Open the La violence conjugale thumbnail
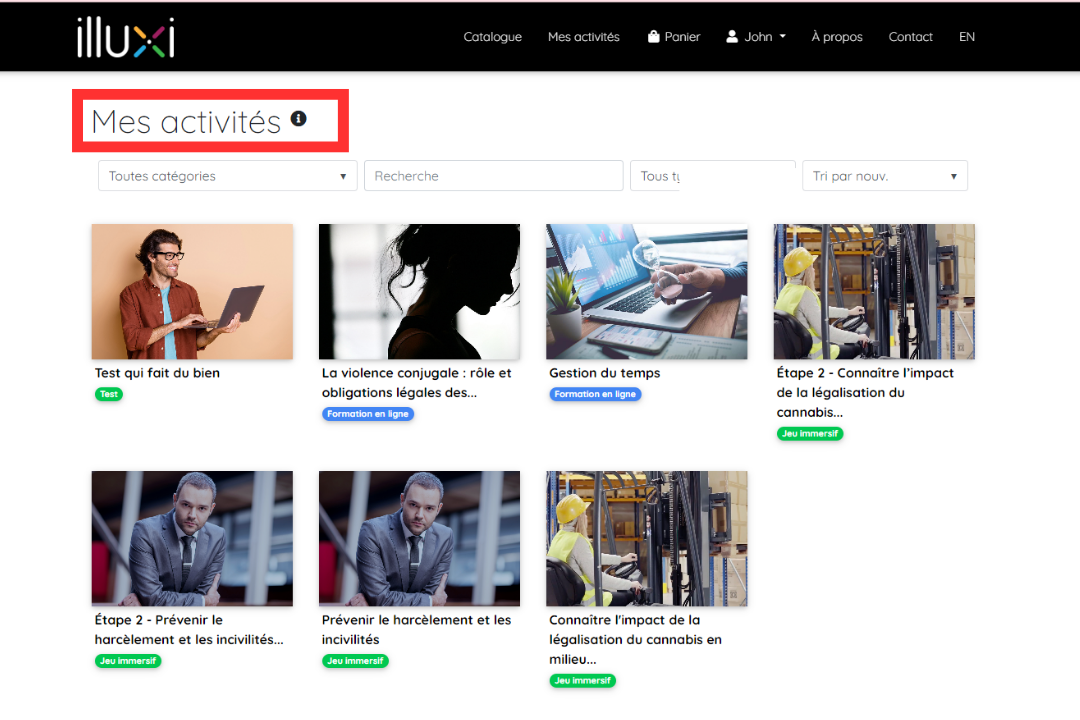This screenshot has width=1080, height=720. [419, 291]
